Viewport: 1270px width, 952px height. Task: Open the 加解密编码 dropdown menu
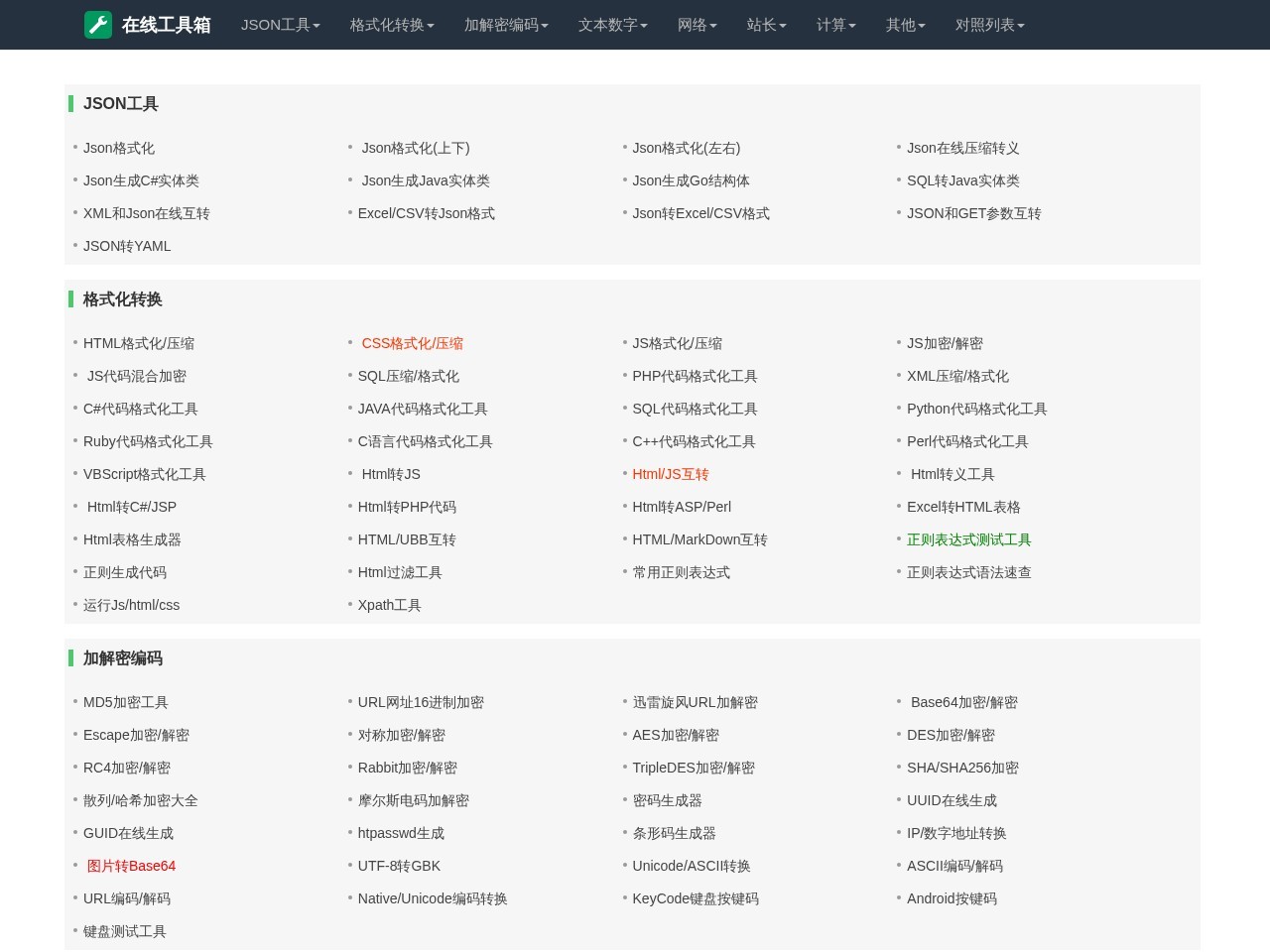pyautogui.click(x=505, y=25)
